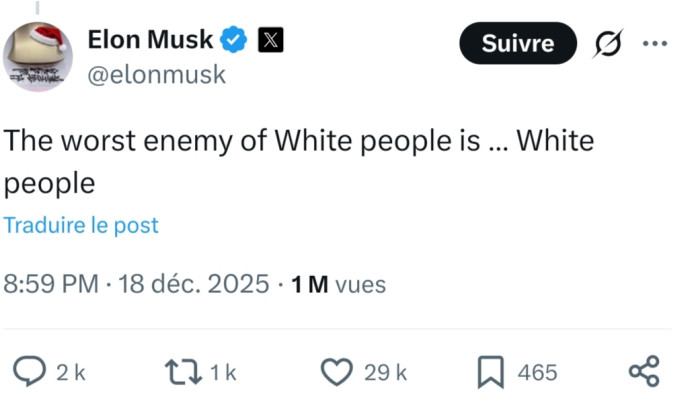Screen dimensions: 700x410
Task: Click the blue verified checkmark badge
Action: tap(234, 40)
